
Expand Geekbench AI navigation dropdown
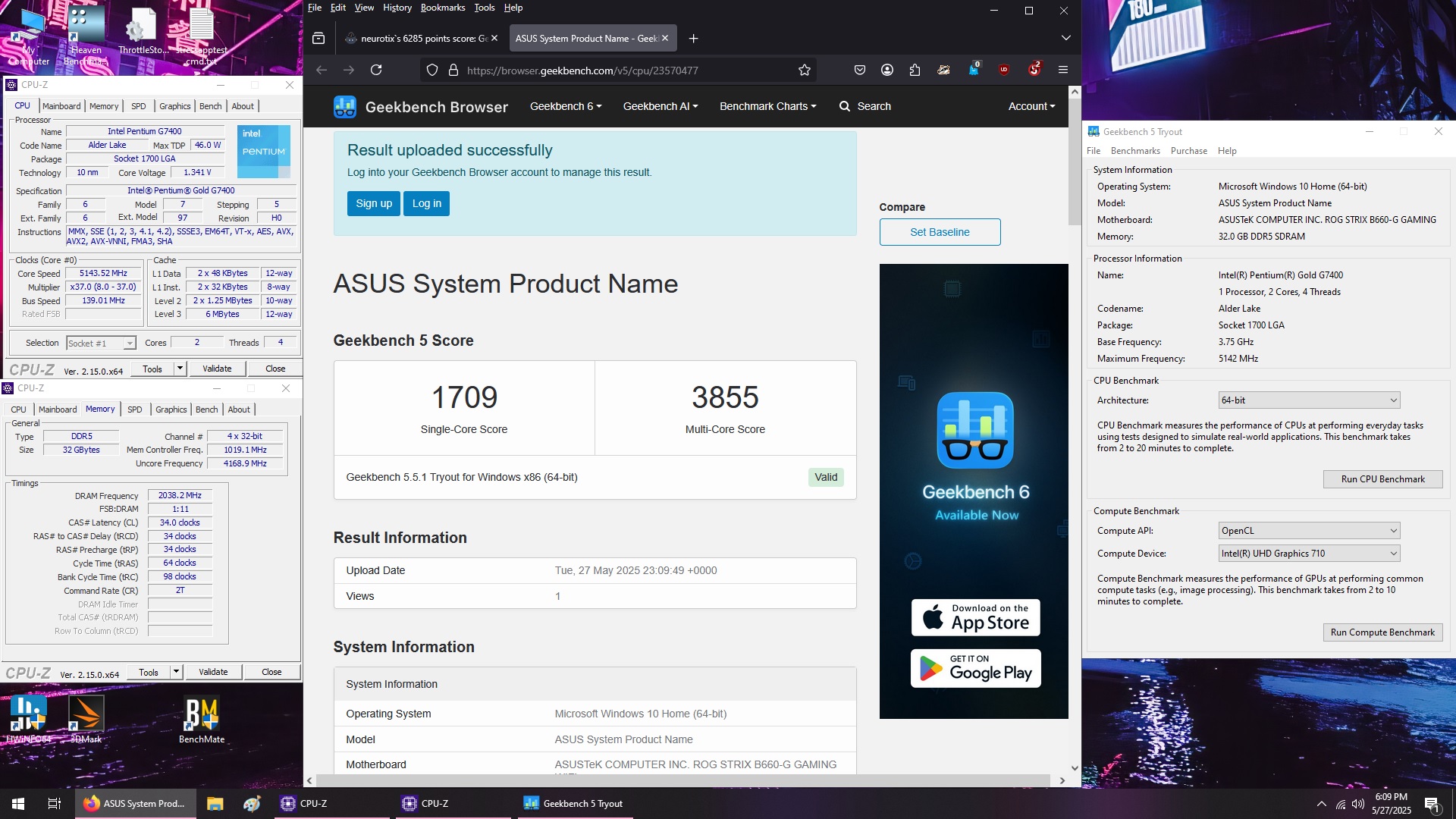click(x=661, y=106)
